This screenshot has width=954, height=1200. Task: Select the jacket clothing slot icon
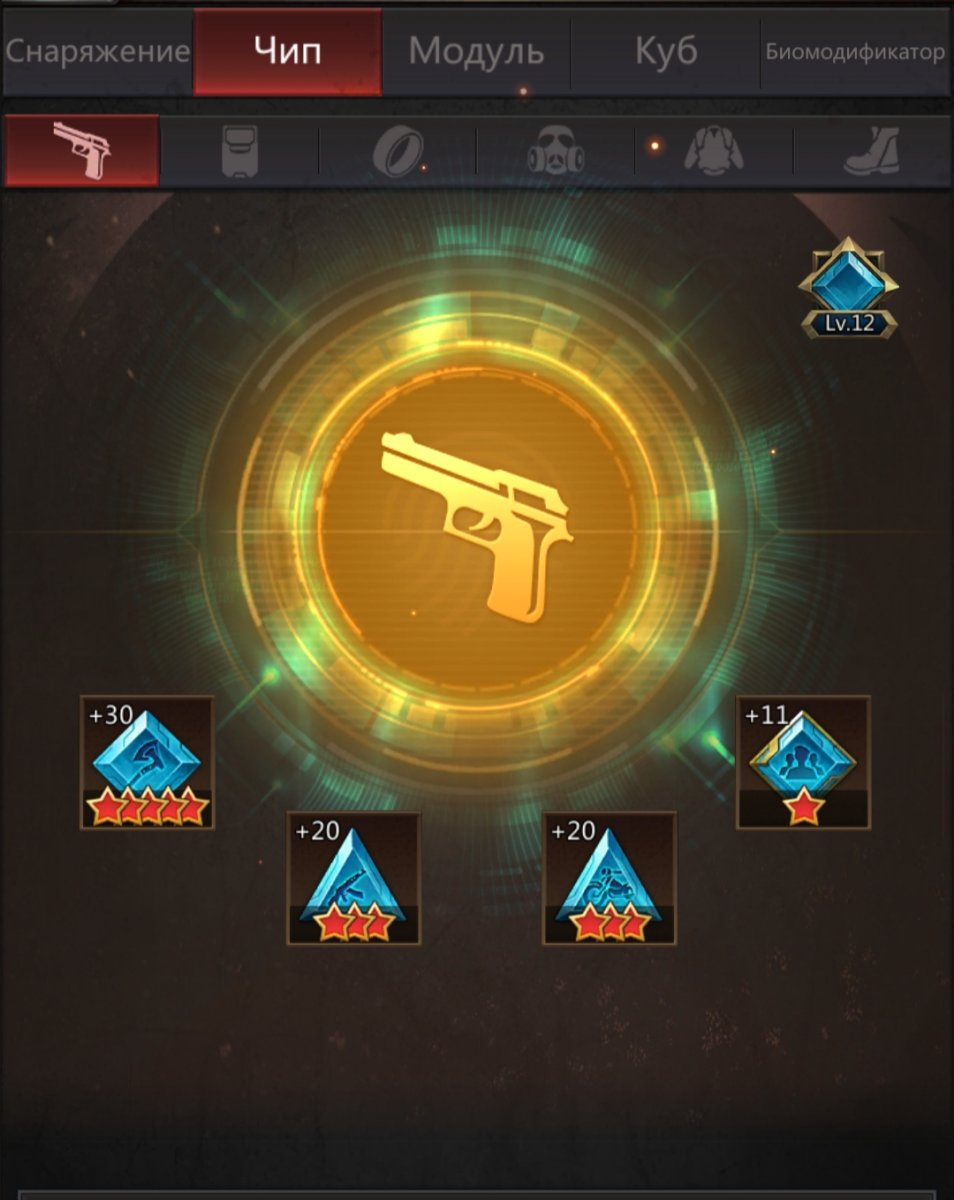(x=714, y=152)
